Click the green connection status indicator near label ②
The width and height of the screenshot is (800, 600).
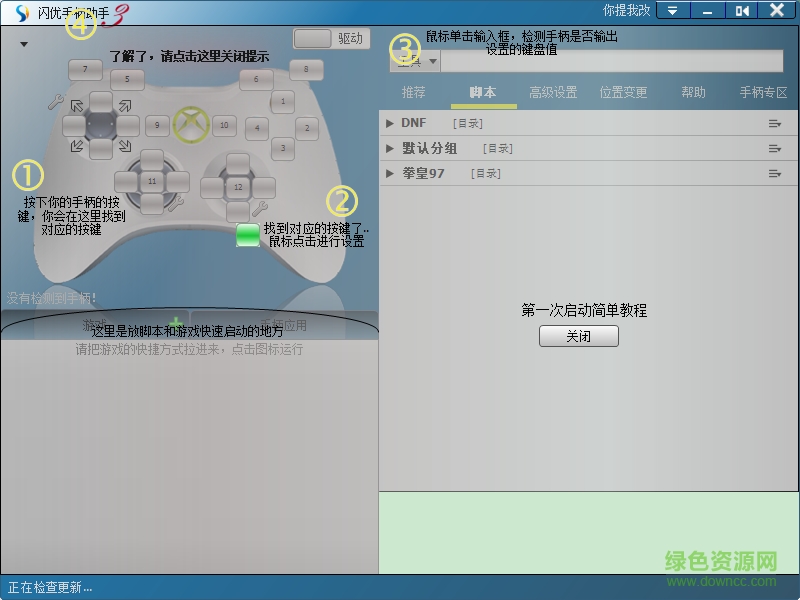pos(248,235)
